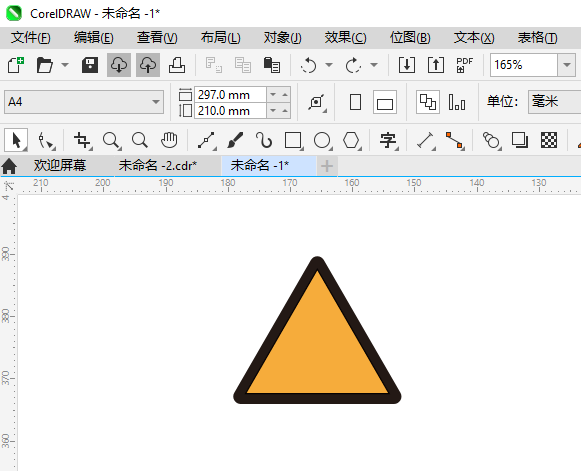
Task: Switch to portrait orientation
Action: tap(355, 102)
